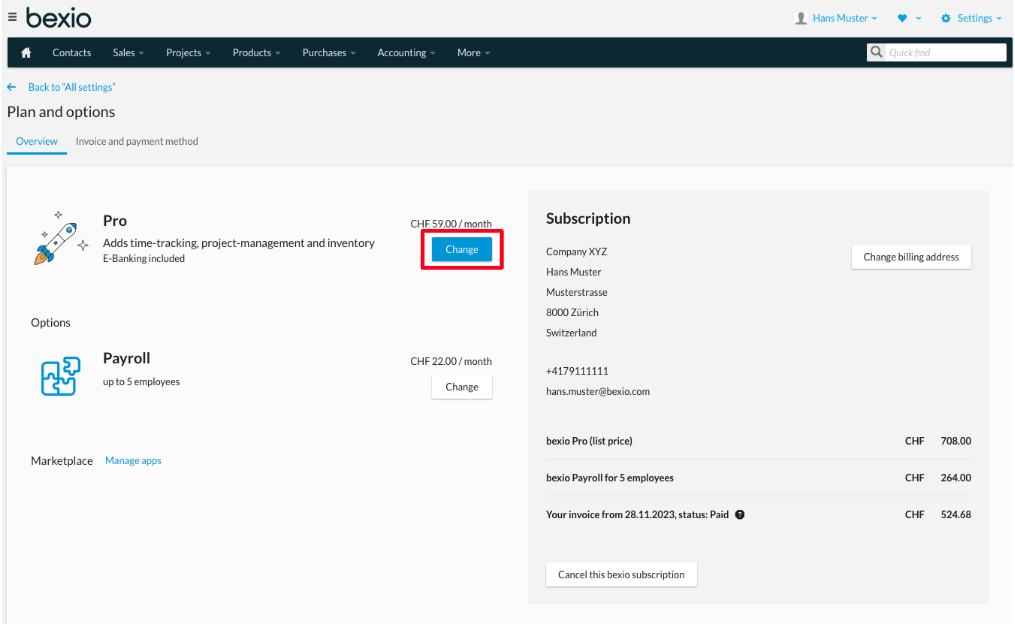Open the Manage apps link under Marketplace

tap(133, 460)
